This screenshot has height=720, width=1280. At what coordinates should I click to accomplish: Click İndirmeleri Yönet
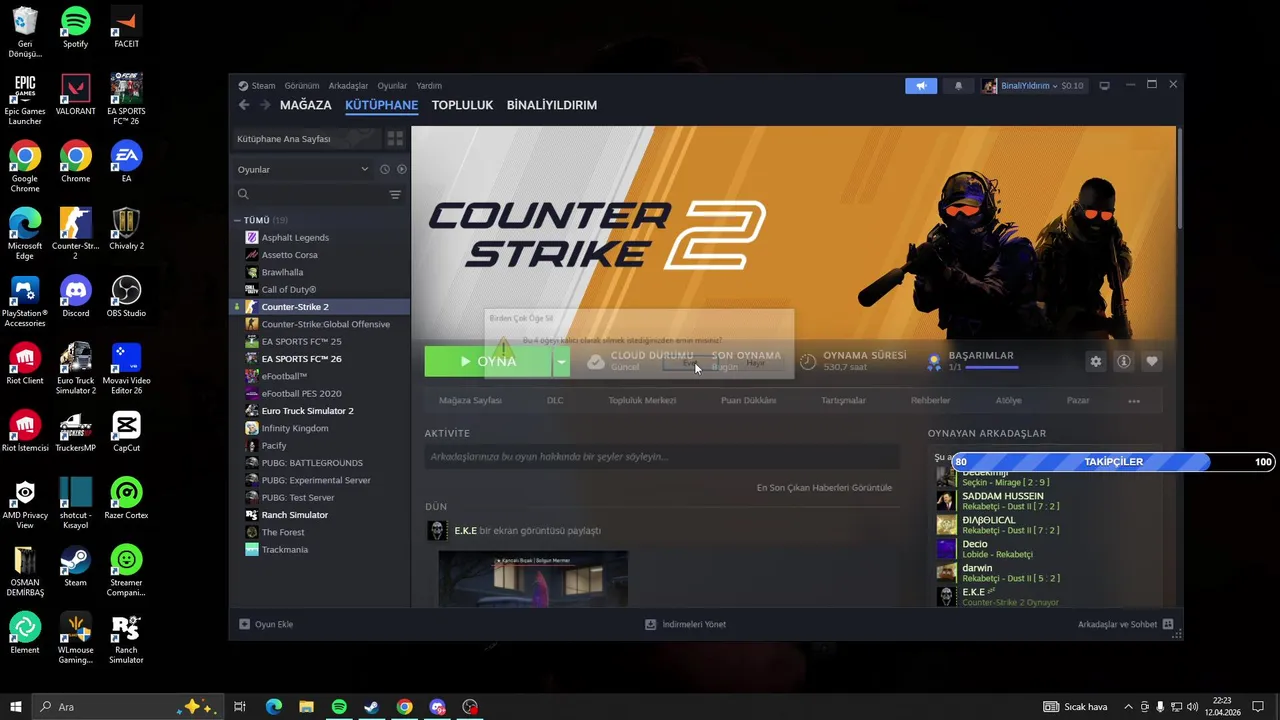686,624
